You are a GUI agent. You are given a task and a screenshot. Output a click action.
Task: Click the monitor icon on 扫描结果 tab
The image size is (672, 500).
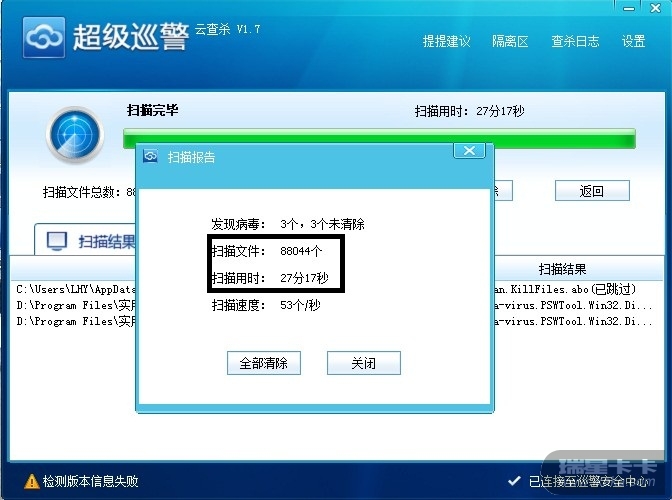click(x=57, y=242)
